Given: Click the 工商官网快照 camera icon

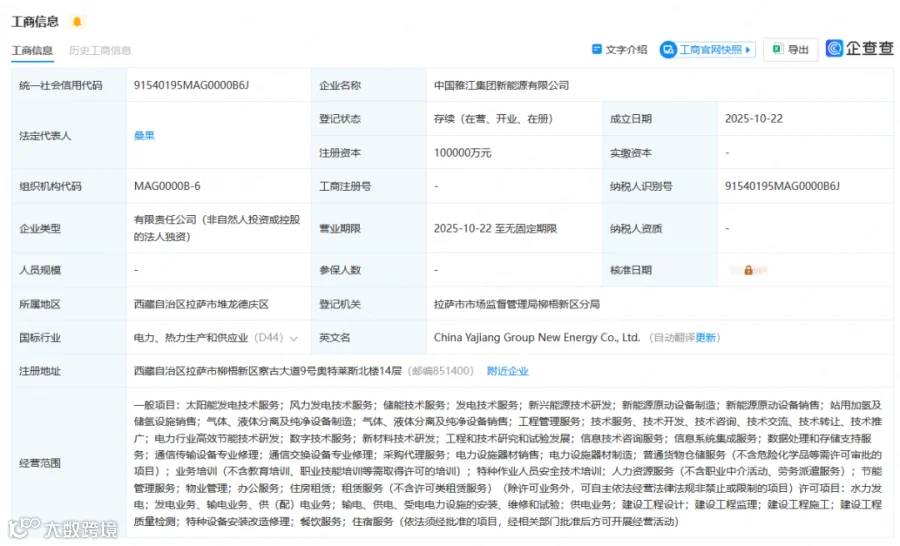Looking at the screenshot, I should [x=668, y=50].
